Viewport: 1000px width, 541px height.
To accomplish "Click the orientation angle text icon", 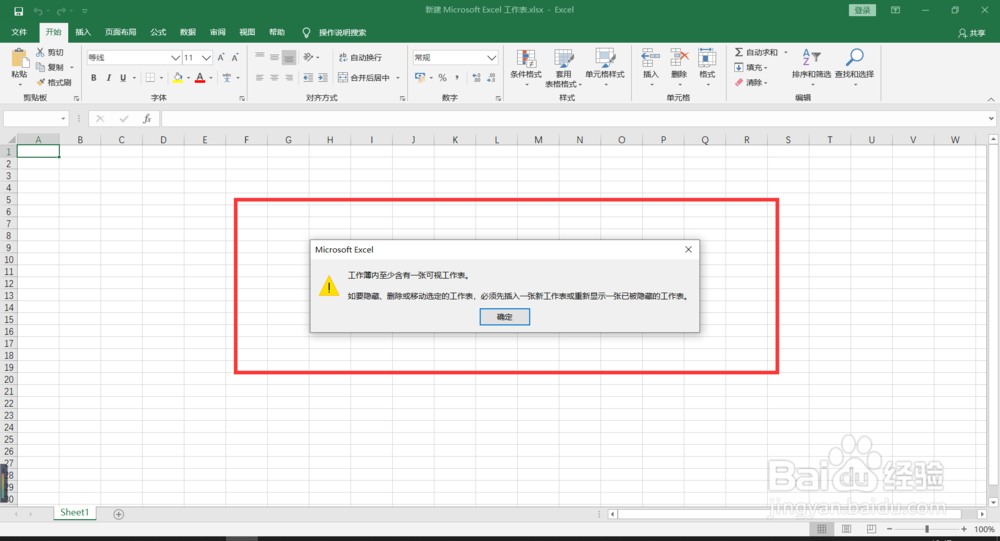I will [x=308, y=57].
